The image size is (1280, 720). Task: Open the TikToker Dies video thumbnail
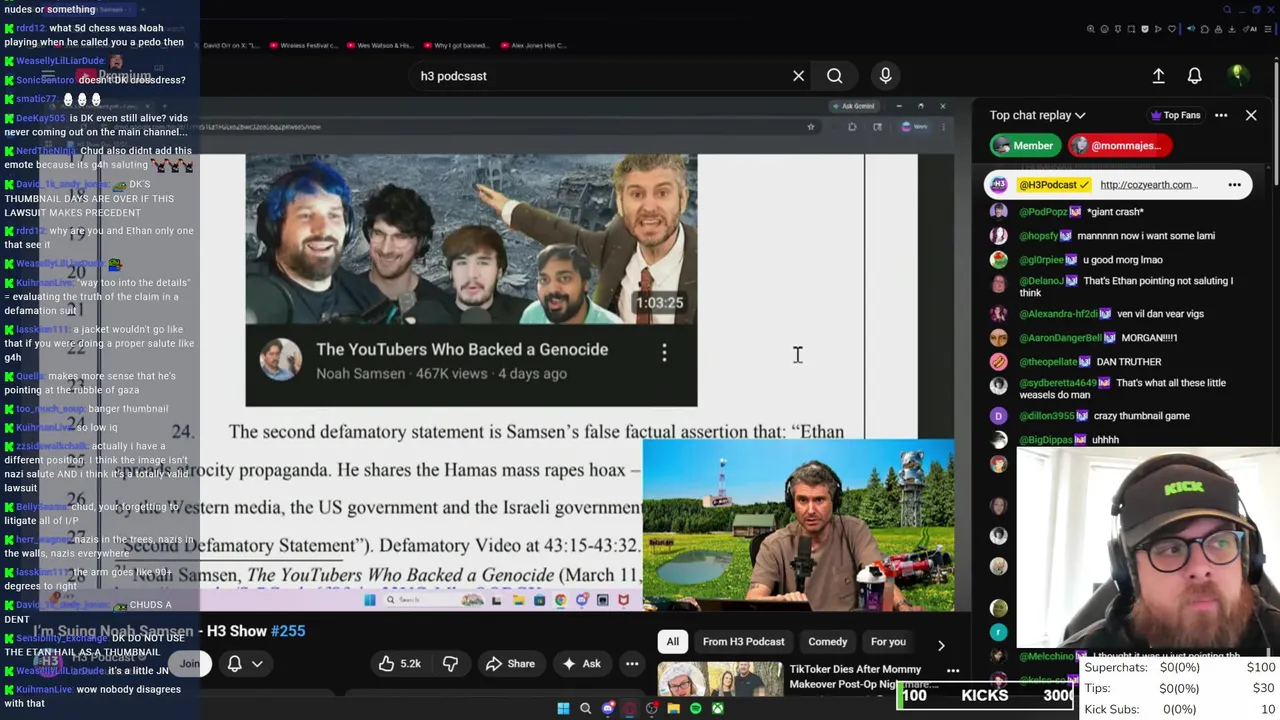tap(720, 679)
